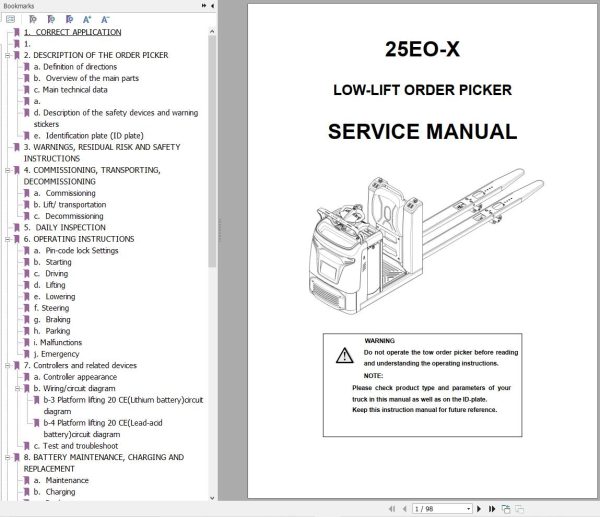The height and width of the screenshot is (517, 600).
Task: Open bookmark c. Decommissioning
Action: [x=68, y=216]
